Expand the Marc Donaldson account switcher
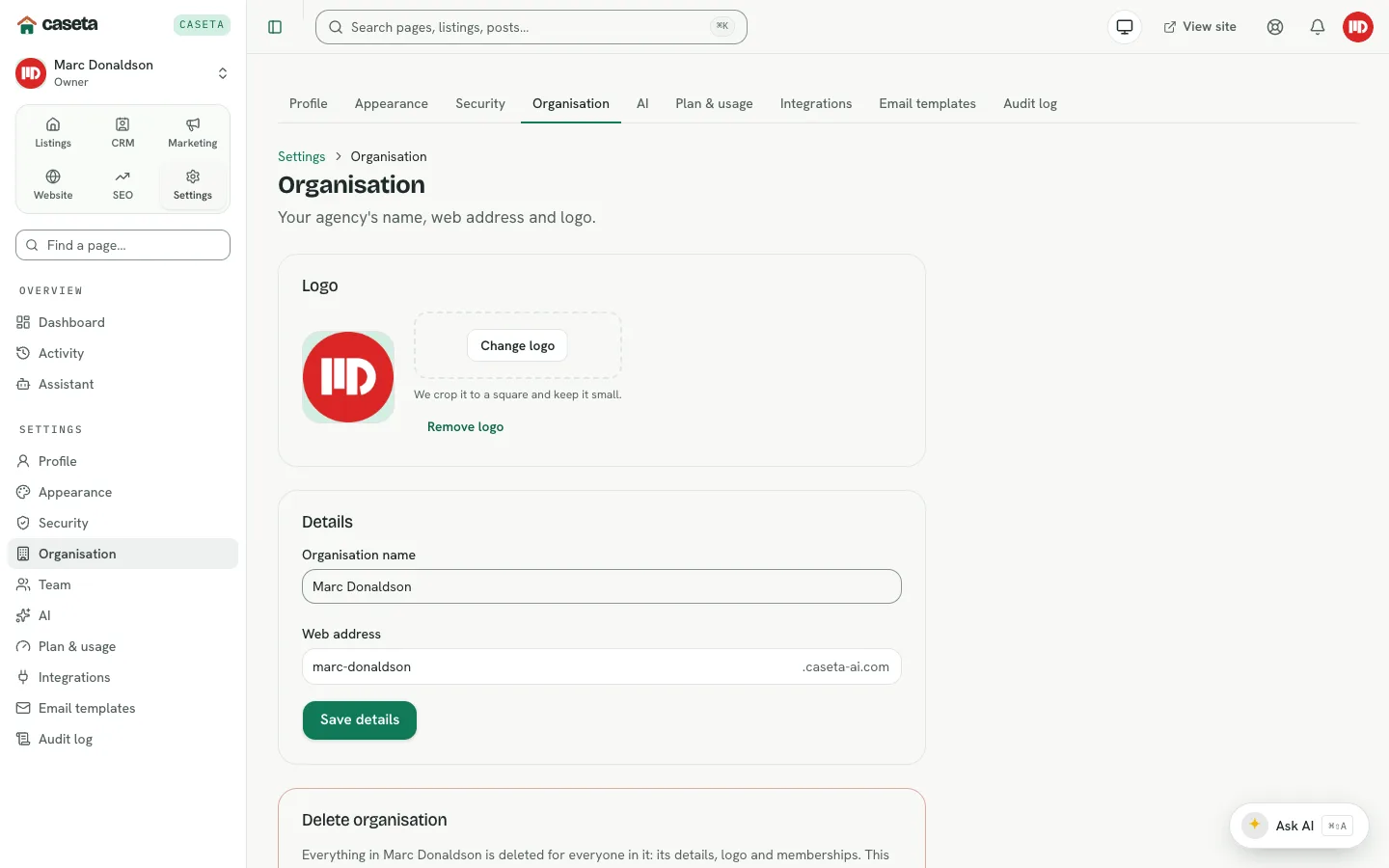 coord(123,72)
